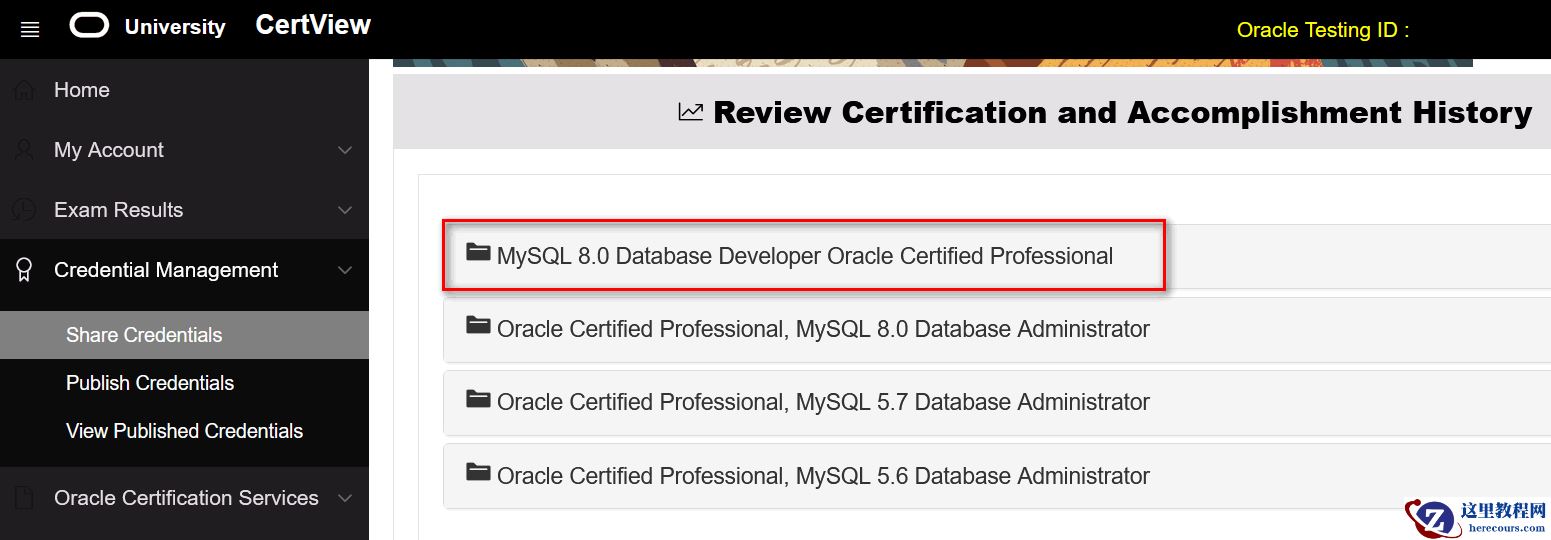Click the hamburger menu icon
Screen dimensions: 1551x540
click(30, 30)
